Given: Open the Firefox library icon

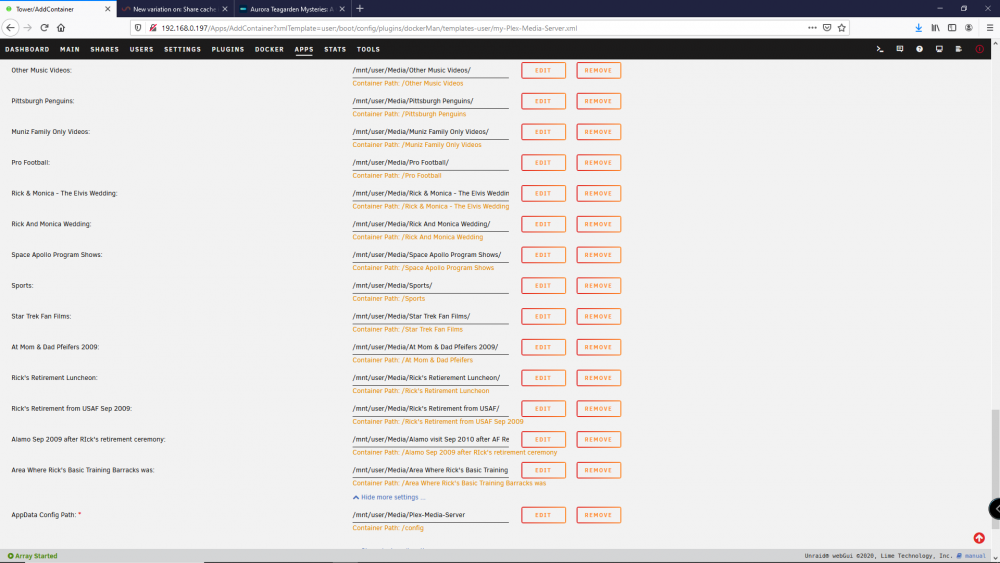Looking at the screenshot, I should 935,27.
